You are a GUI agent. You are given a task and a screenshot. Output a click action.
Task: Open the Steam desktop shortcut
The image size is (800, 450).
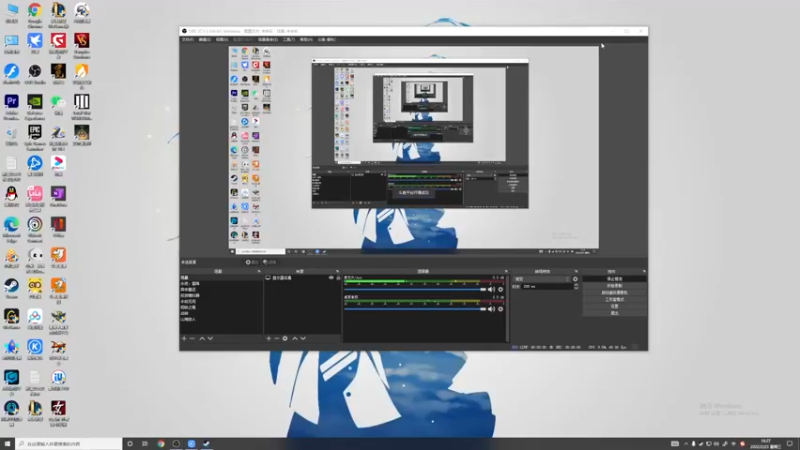pyautogui.click(x=11, y=287)
